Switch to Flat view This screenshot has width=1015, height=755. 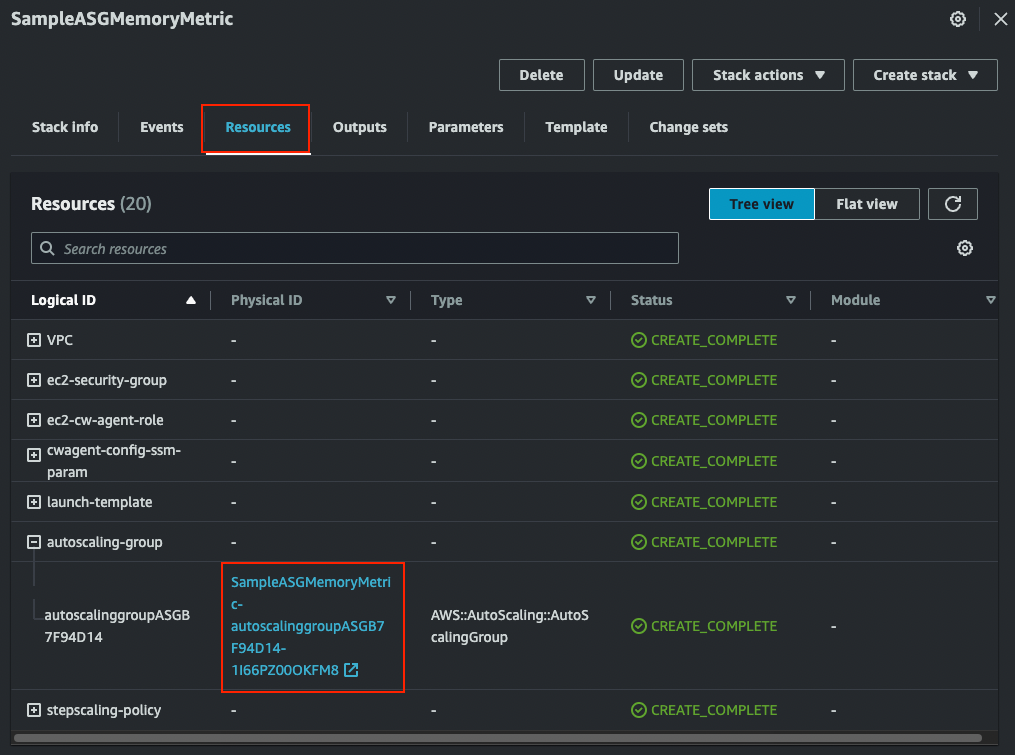(x=867, y=204)
